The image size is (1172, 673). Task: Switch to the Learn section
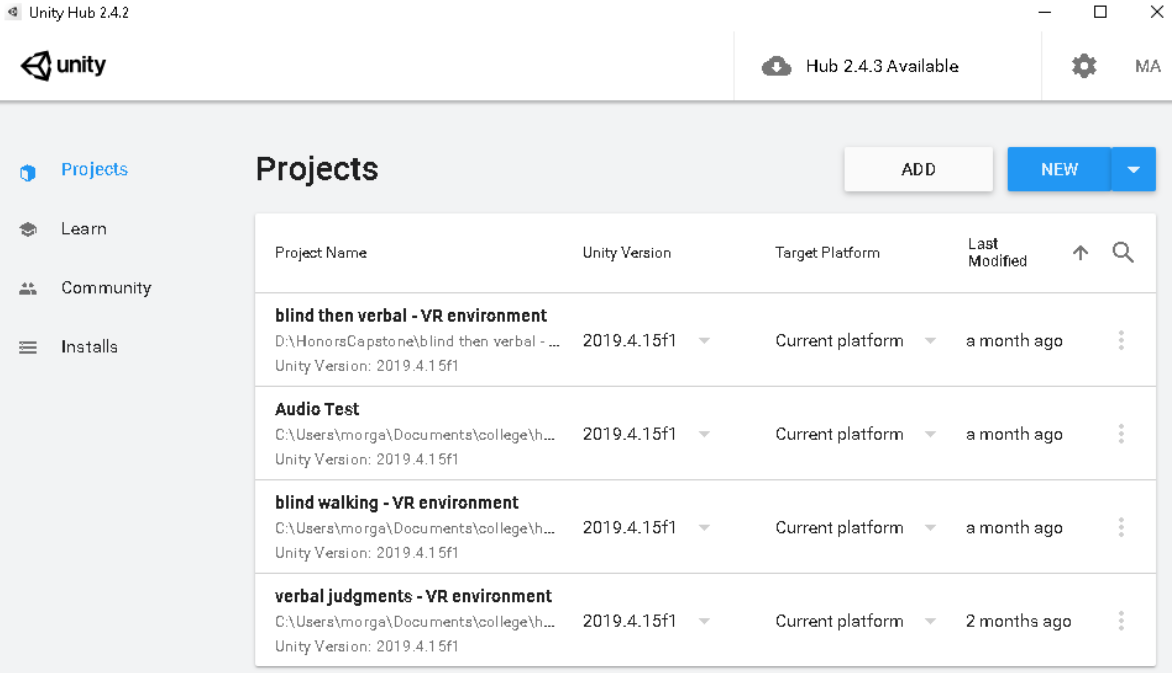84,228
